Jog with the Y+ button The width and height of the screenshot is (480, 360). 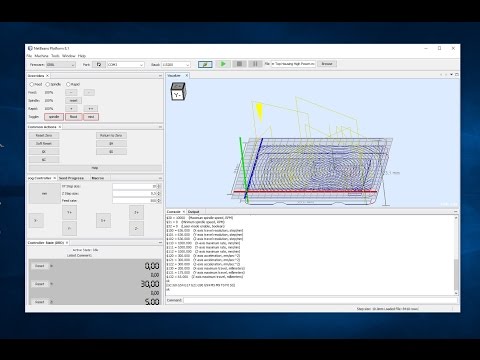[x=69, y=212]
